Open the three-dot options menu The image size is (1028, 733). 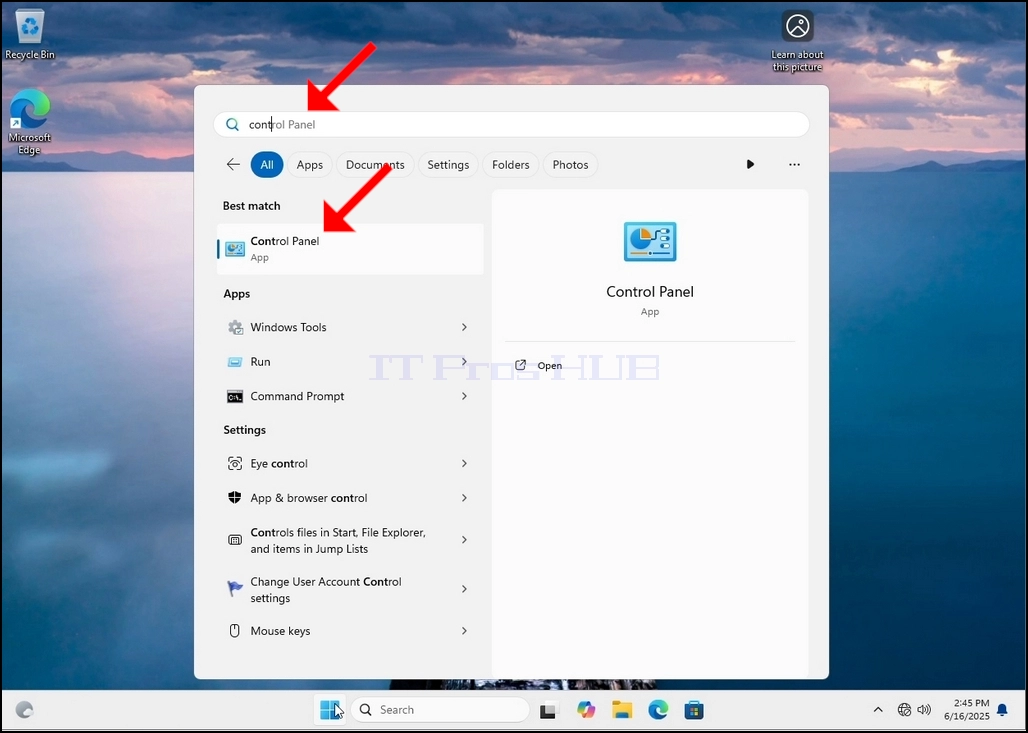pos(795,165)
